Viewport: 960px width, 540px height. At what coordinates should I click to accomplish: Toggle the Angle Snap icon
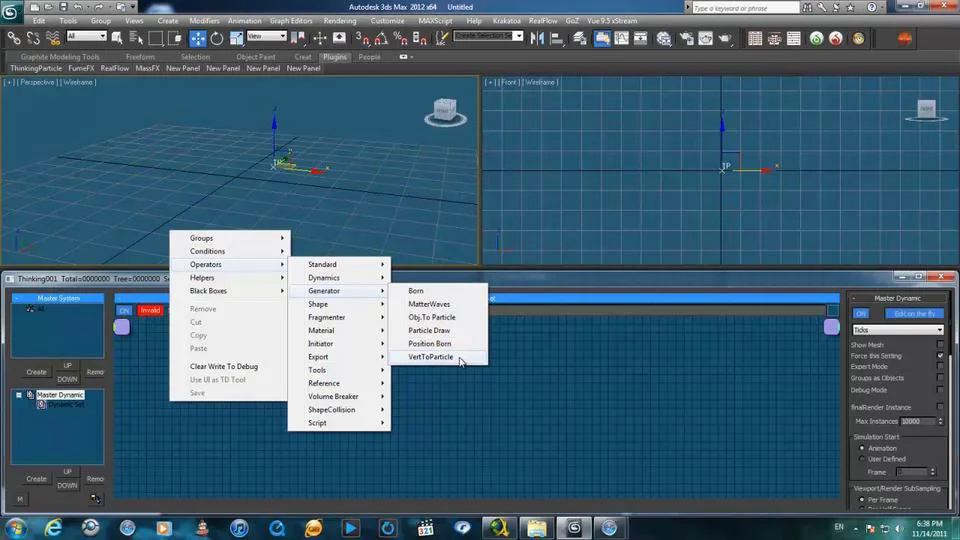pyautogui.click(x=381, y=39)
